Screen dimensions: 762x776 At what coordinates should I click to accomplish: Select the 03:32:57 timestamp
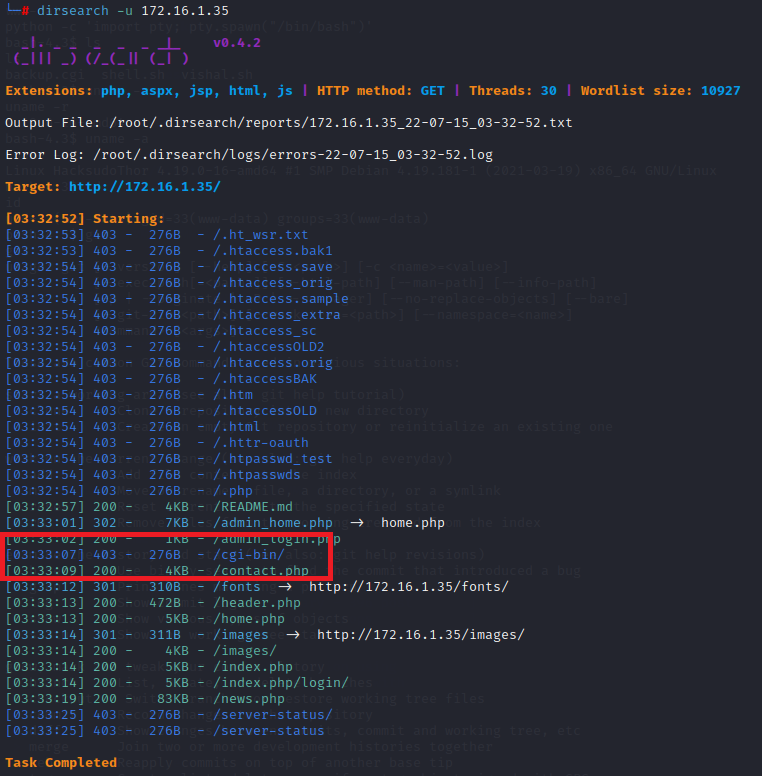tap(45, 507)
